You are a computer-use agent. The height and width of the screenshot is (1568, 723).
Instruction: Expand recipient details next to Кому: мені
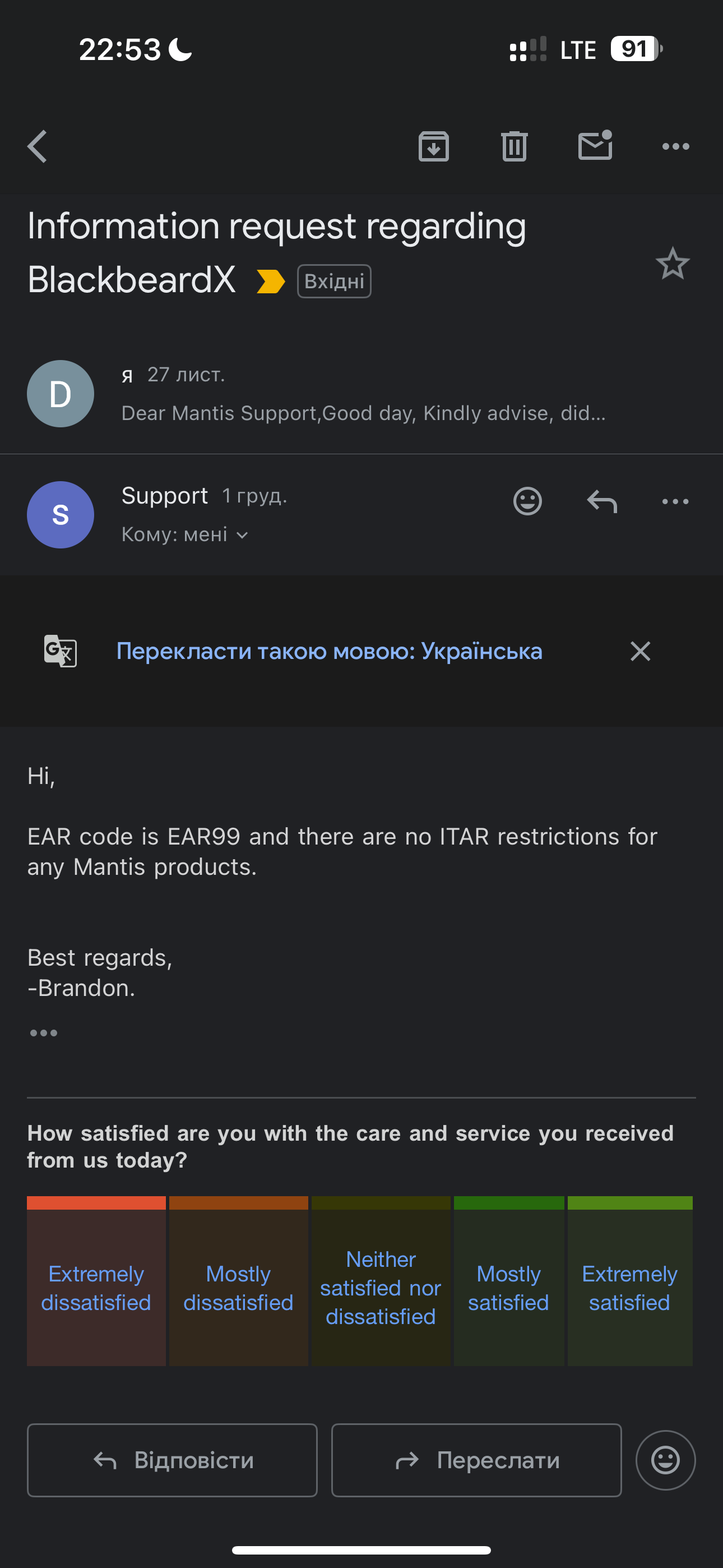(x=242, y=535)
